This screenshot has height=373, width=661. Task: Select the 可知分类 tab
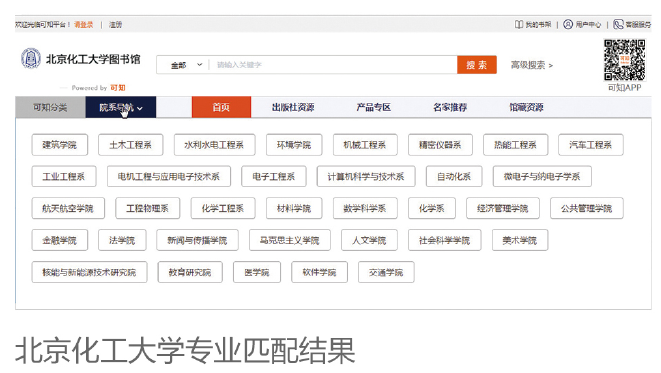50,107
